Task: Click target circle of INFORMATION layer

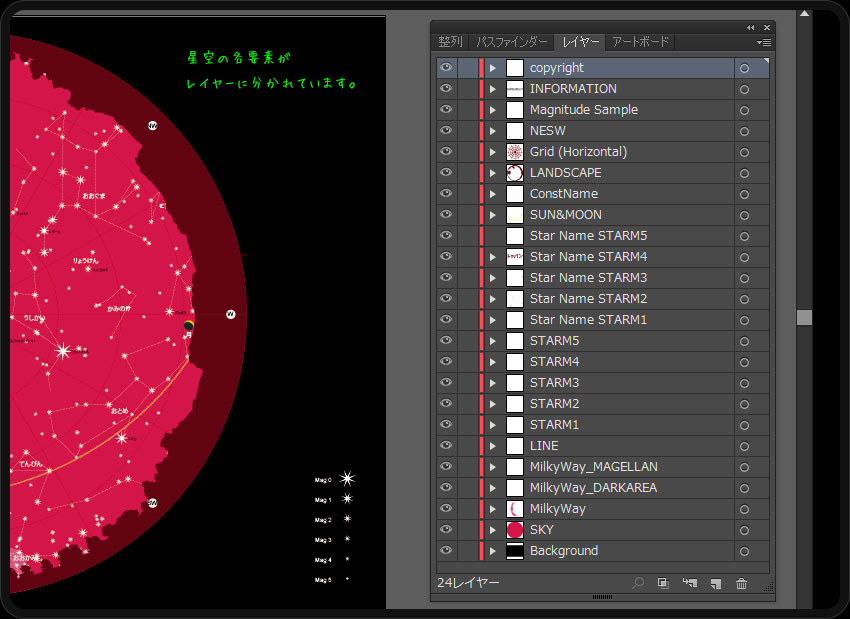Action: tap(744, 89)
